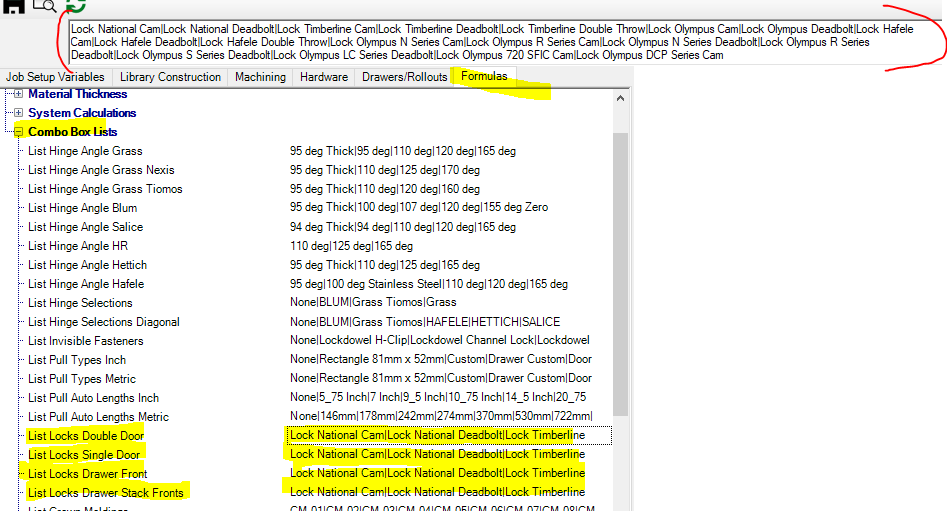
Task: Click the save (floppy disk) icon
Action: 13,5
